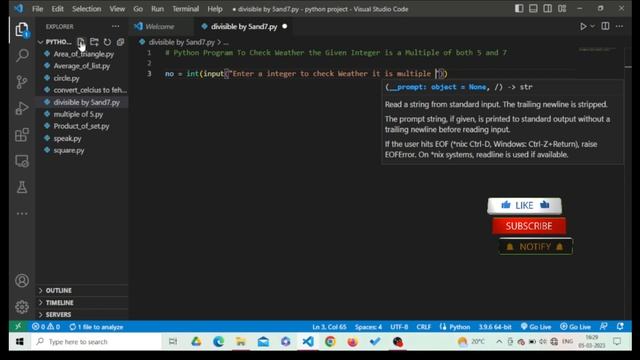Open the File menu
Image resolution: width=640 pixels, height=360 pixels.
(38, 9)
